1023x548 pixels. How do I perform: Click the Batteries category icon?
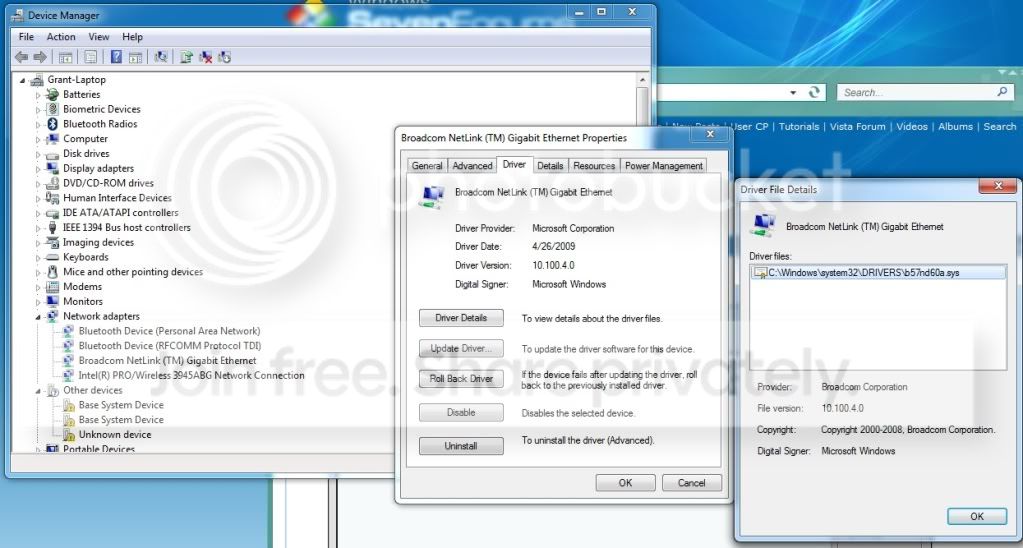52,95
